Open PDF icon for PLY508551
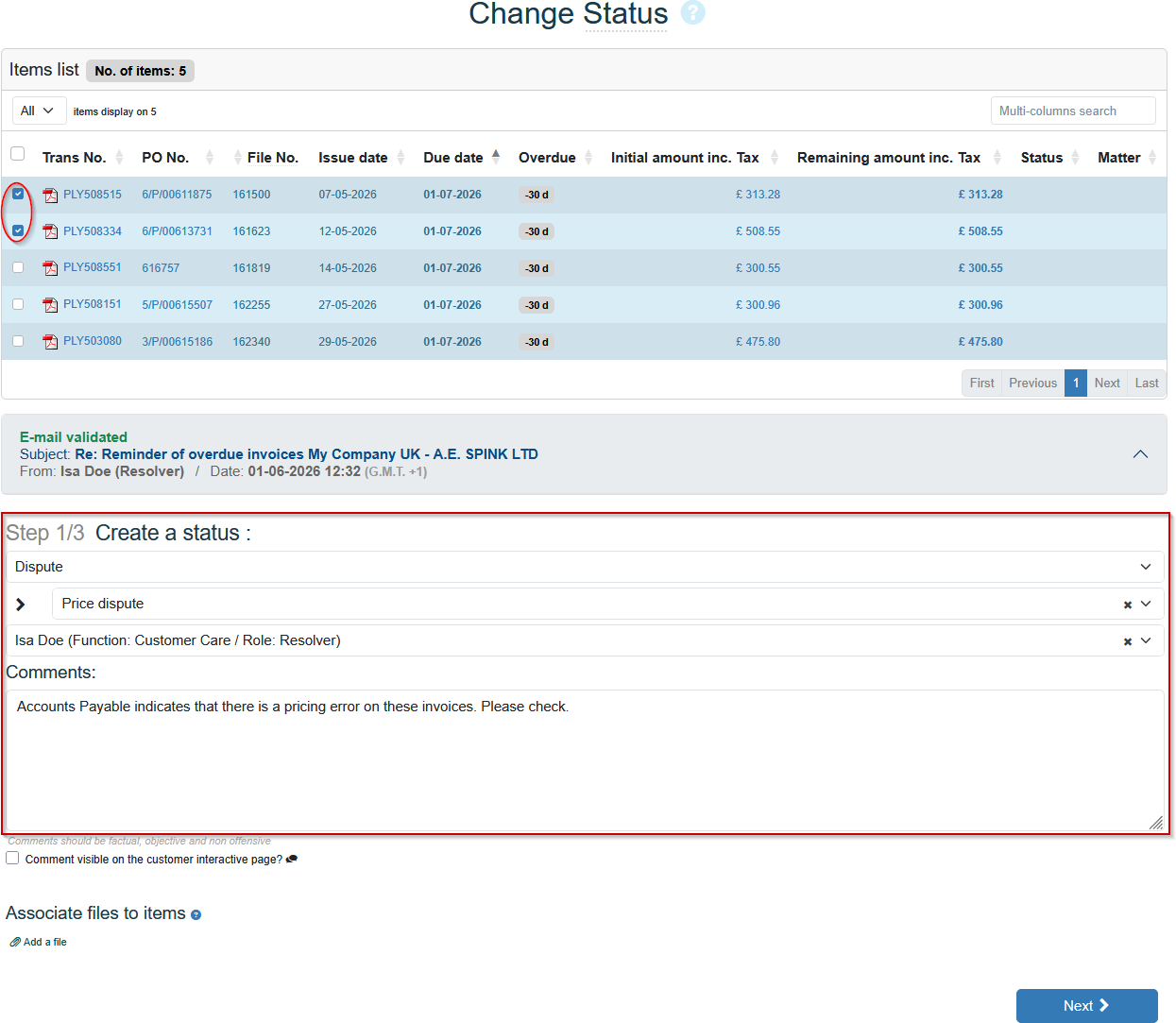This screenshot has width=1176, height=1023. pos(50,268)
